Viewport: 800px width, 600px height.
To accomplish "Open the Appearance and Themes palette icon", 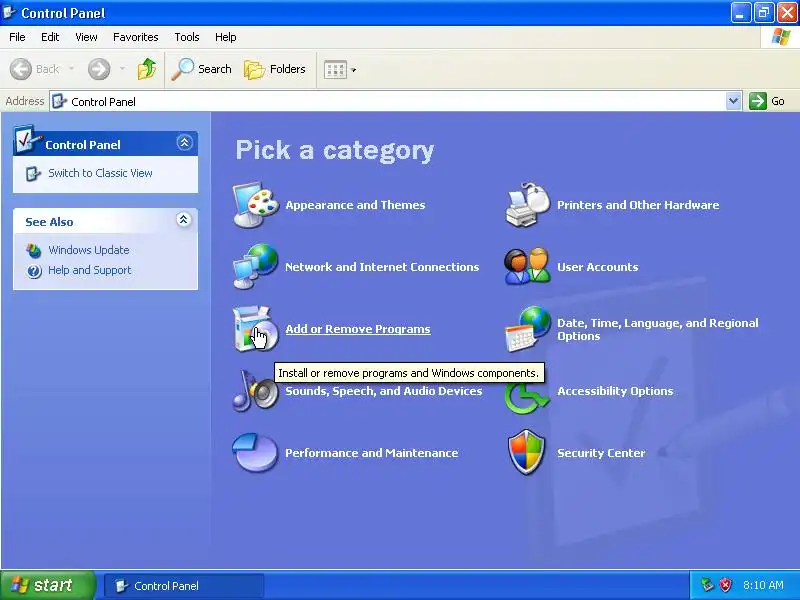I will (256, 205).
